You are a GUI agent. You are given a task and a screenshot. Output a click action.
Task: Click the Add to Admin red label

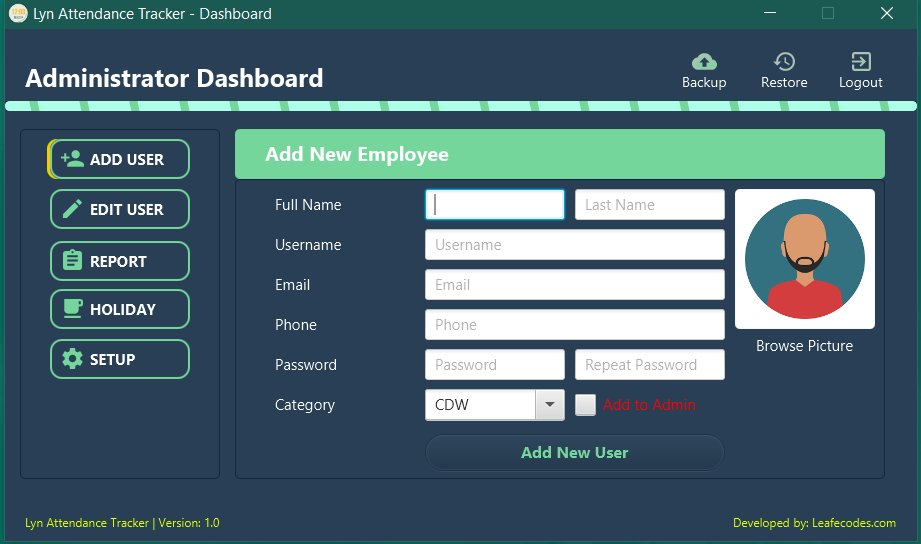[649, 405]
